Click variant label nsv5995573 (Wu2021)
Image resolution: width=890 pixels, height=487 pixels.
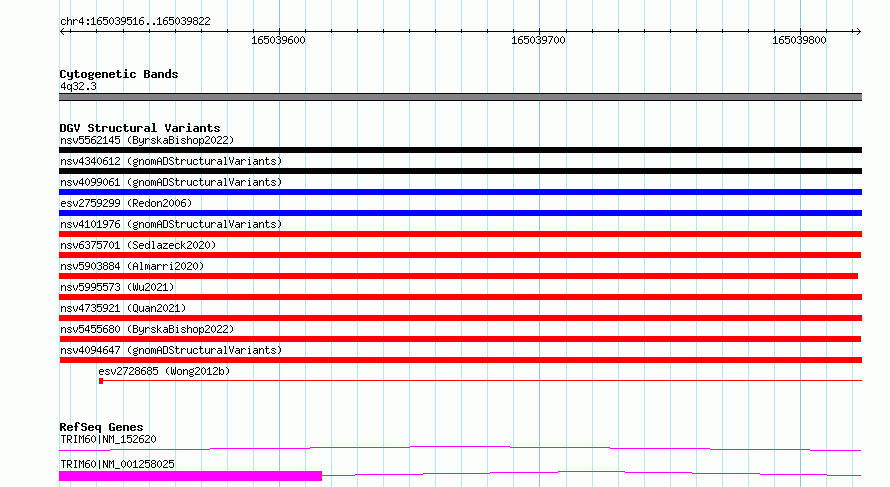(x=117, y=287)
